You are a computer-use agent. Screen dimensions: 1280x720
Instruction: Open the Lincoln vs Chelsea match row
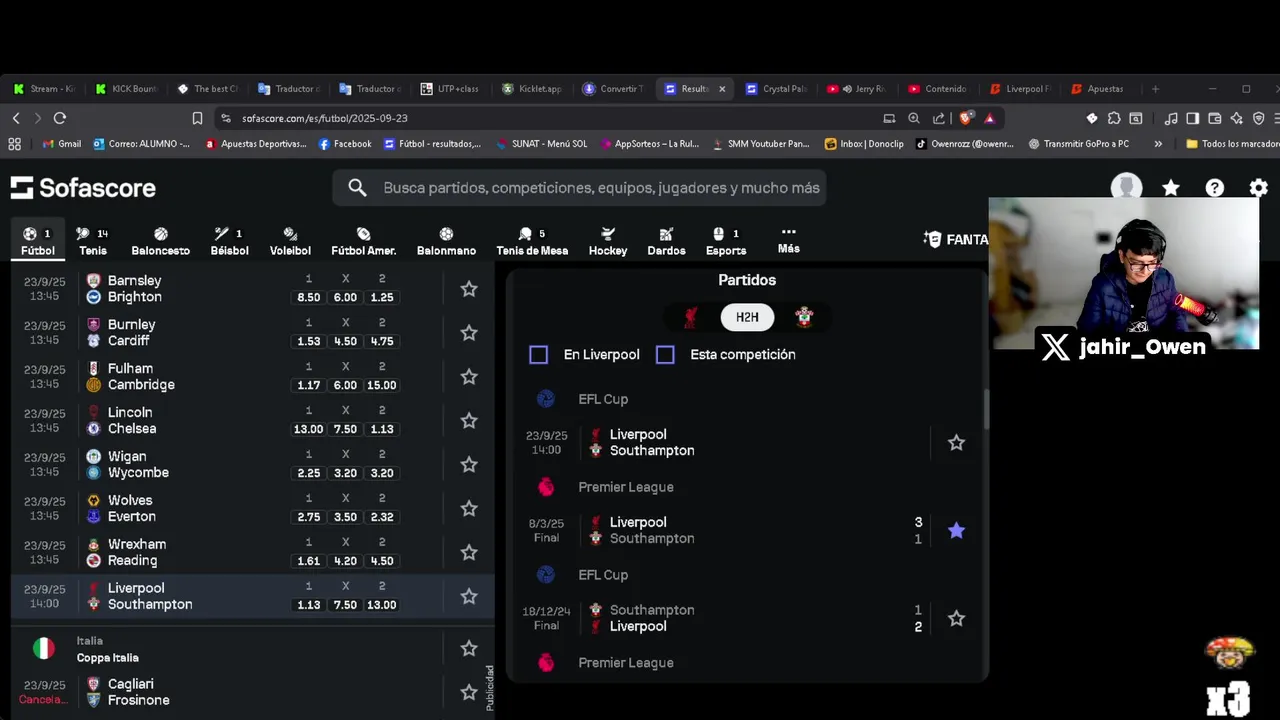[252, 421]
